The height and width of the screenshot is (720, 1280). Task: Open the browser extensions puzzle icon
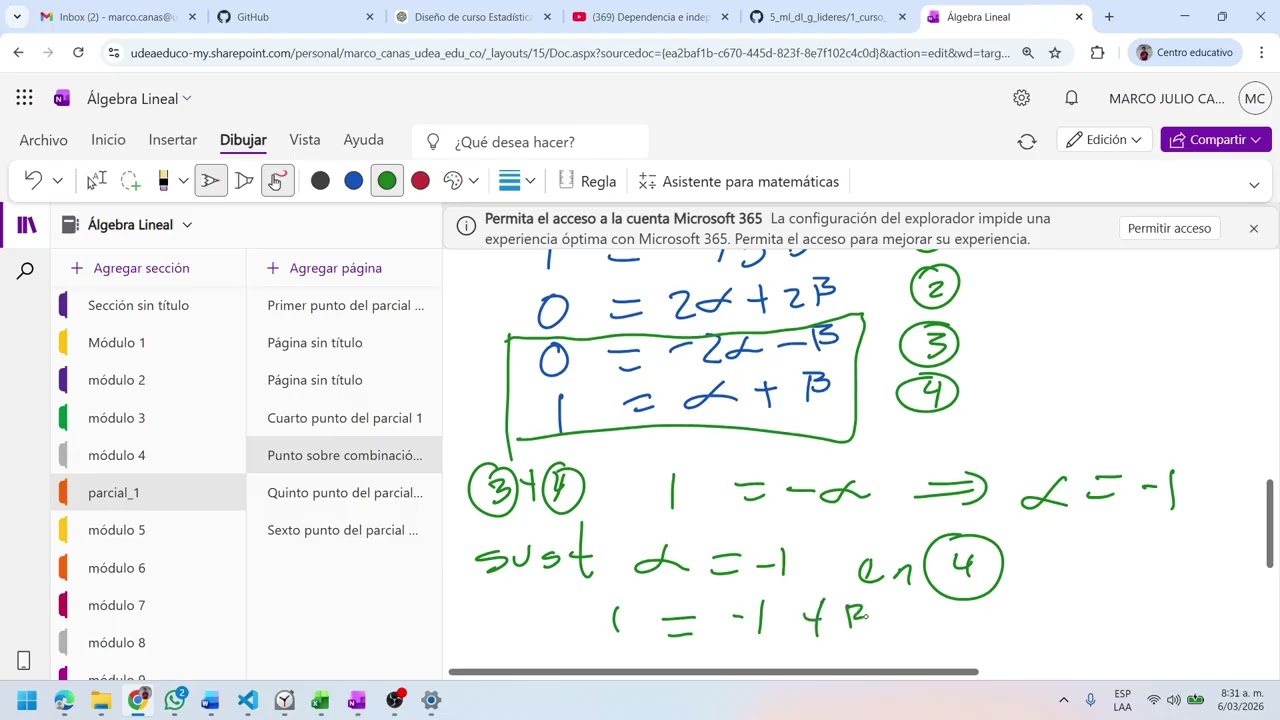click(1097, 53)
